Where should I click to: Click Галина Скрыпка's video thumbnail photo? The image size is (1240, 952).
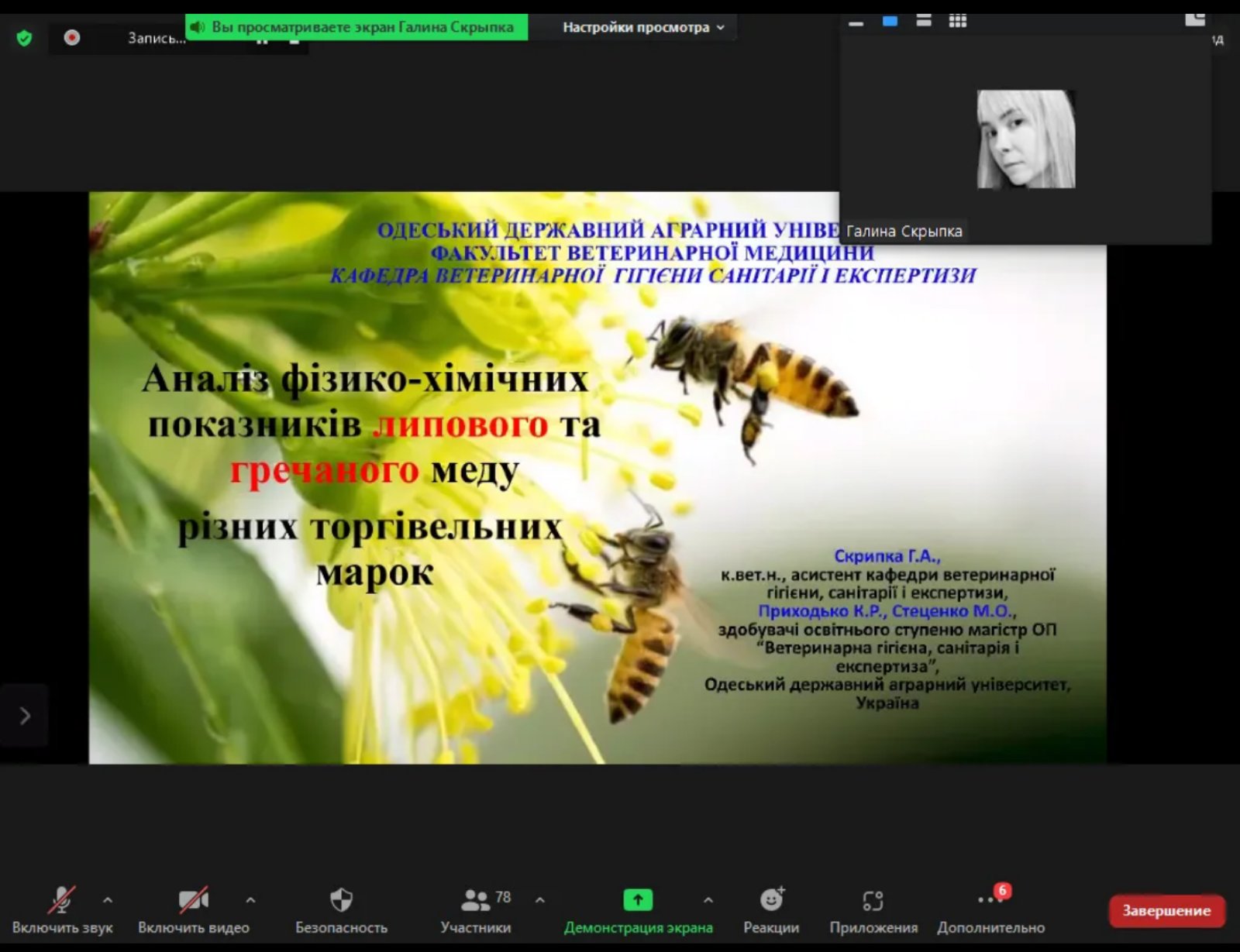1026,139
